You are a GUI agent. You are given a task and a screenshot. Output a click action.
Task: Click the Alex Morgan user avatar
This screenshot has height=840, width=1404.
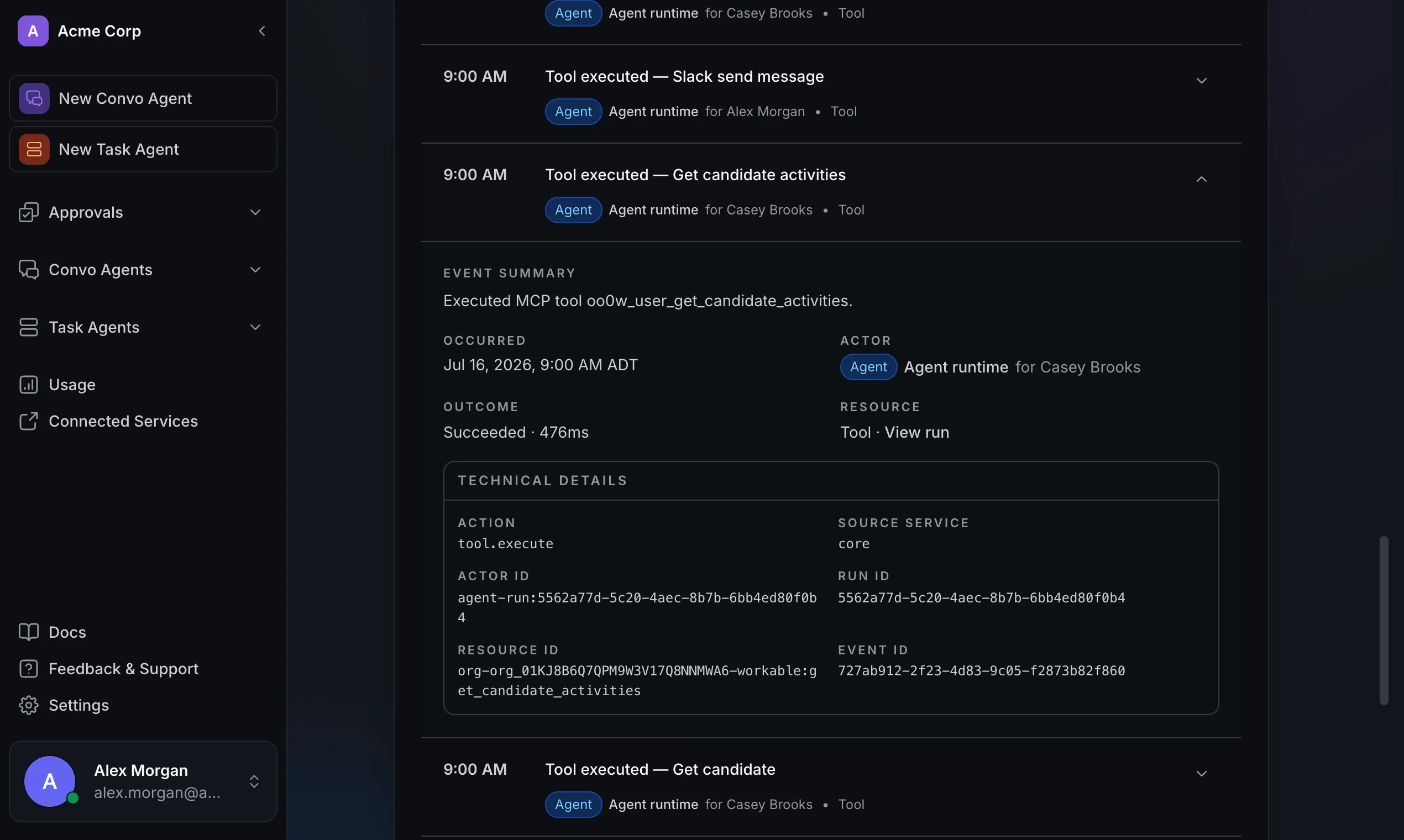tap(50, 782)
